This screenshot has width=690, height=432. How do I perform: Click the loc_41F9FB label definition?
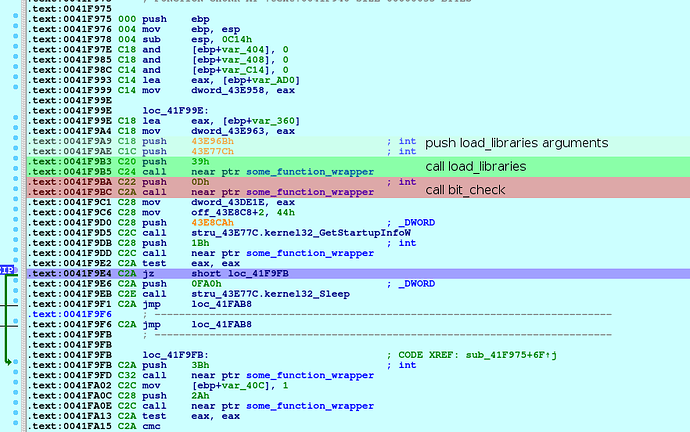pos(176,355)
